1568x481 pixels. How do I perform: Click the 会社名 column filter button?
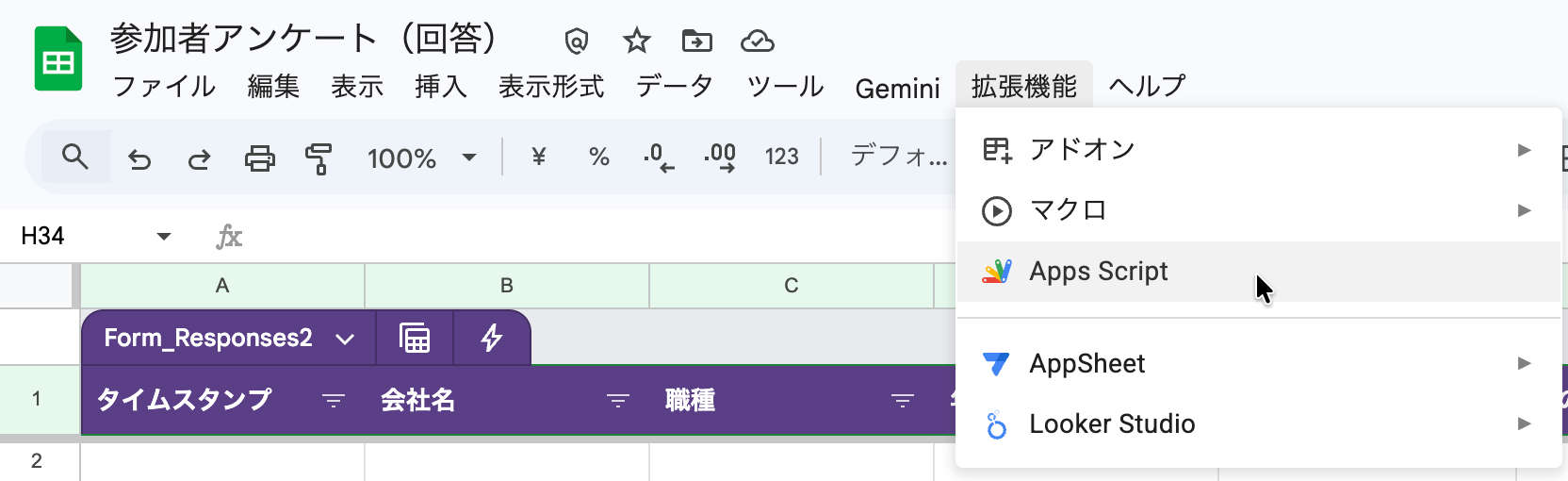617,401
